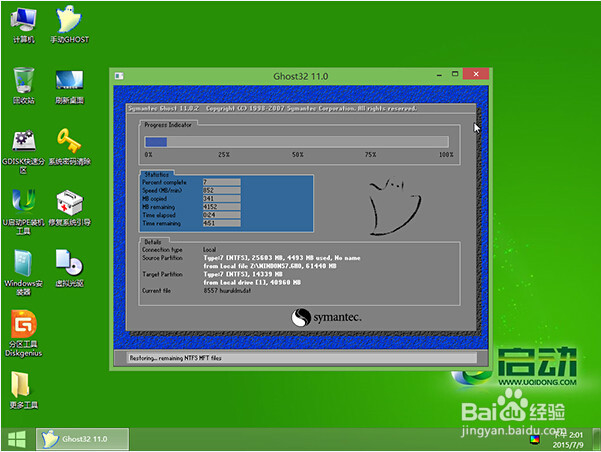Open the 修复系统引导 first-aid kit icon
Screen dimensions: 601x452
click(x=69, y=208)
